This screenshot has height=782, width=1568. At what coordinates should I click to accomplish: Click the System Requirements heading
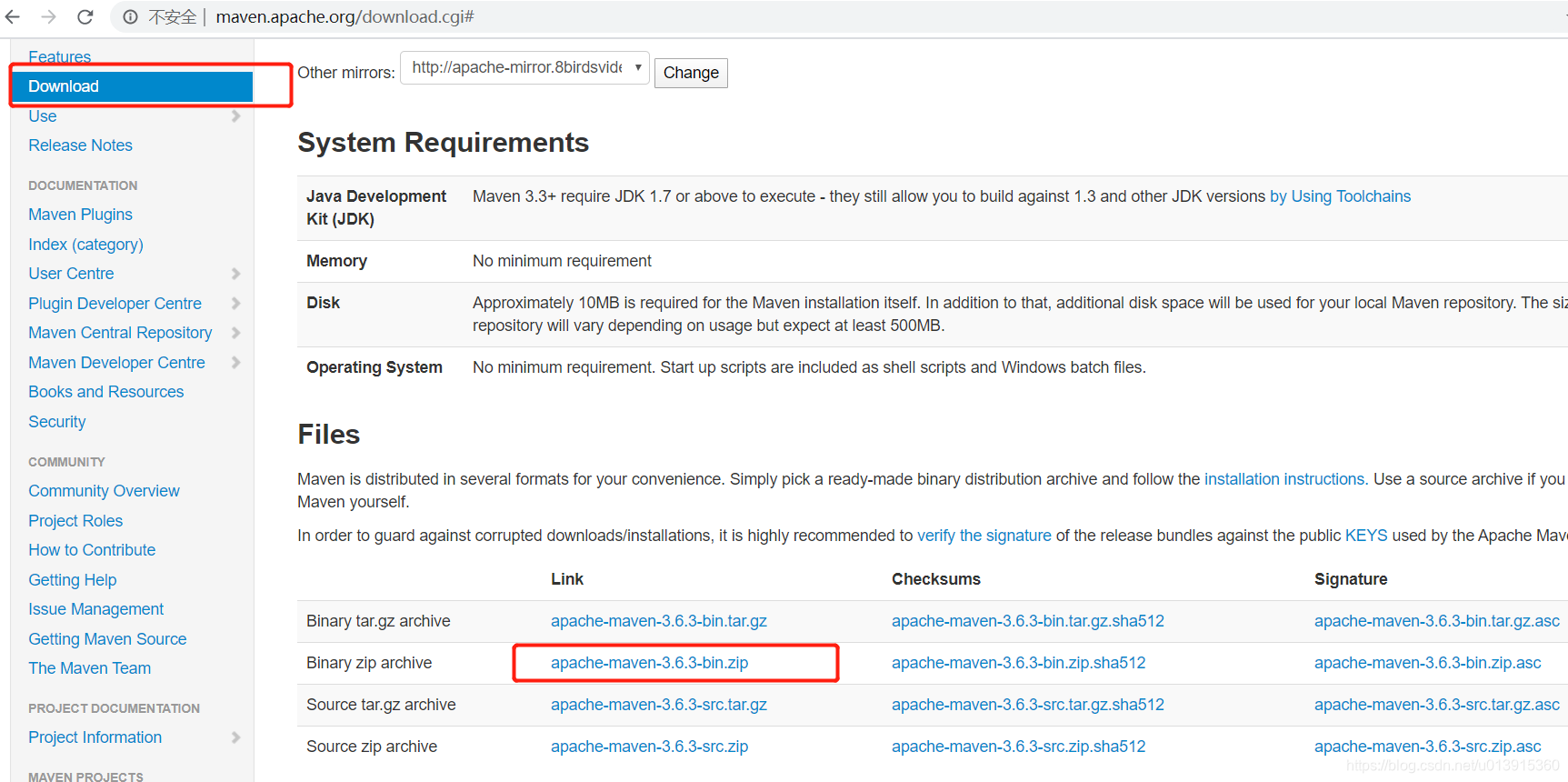click(443, 143)
